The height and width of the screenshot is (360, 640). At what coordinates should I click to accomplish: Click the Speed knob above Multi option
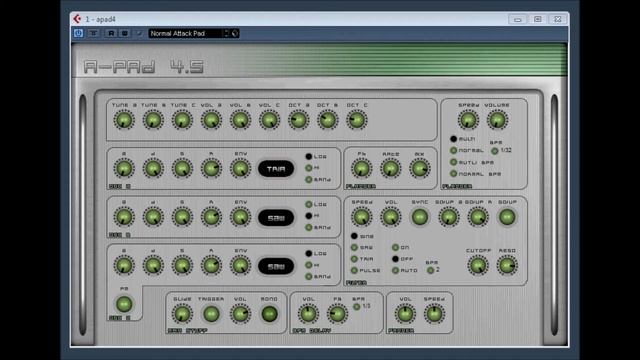tap(468, 120)
